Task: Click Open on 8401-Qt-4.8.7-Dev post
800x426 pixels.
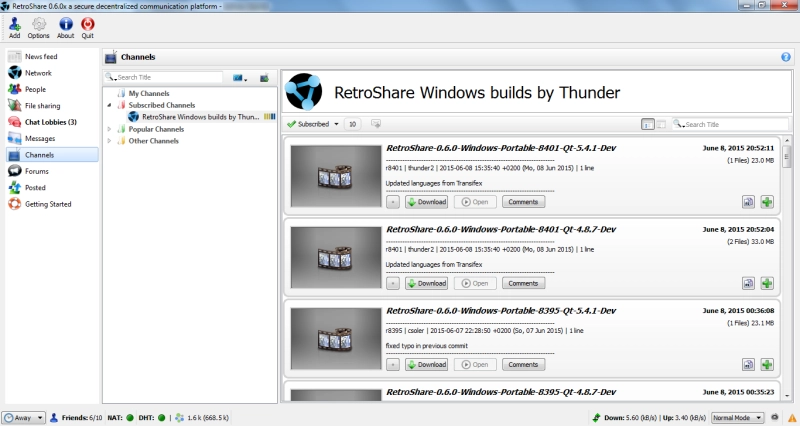Action: point(475,283)
